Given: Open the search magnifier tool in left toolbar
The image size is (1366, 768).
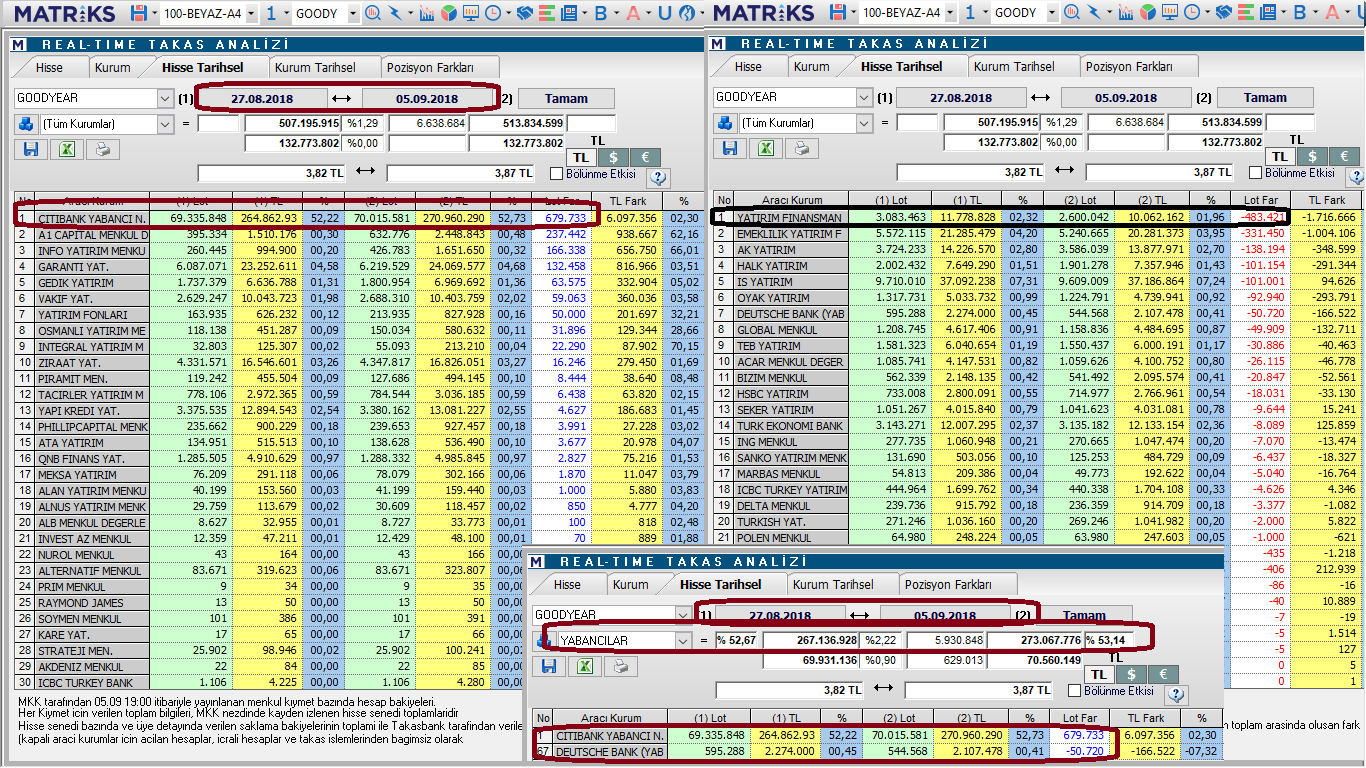Looking at the screenshot, I should point(373,13).
